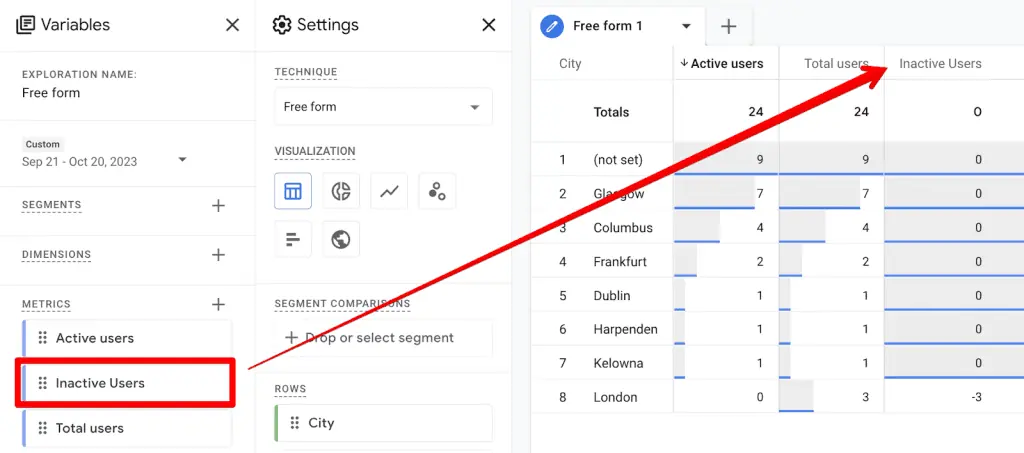Close the Variables panel
Viewport: 1024px width, 453px height.
click(x=232, y=25)
